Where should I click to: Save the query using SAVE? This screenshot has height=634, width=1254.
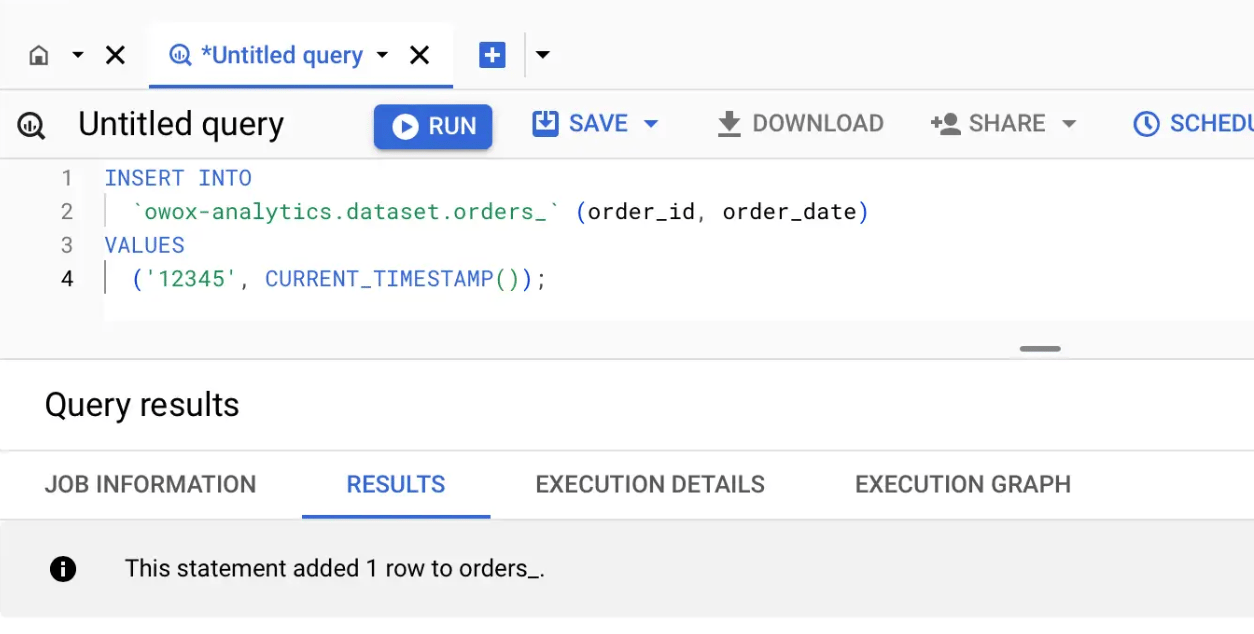[x=581, y=123]
